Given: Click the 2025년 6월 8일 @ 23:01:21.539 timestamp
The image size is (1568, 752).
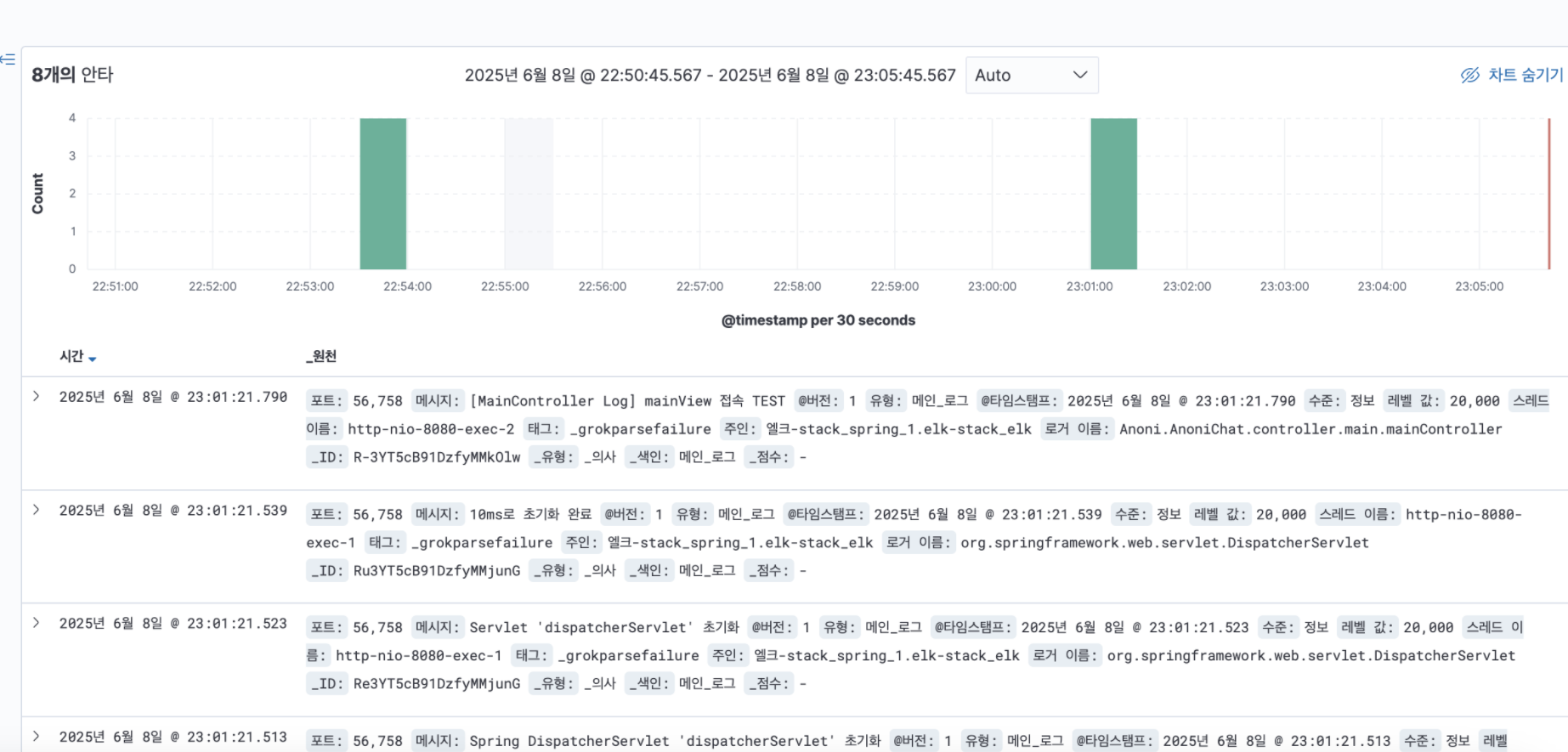Looking at the screenshot, I should click(x=173, y=511).
